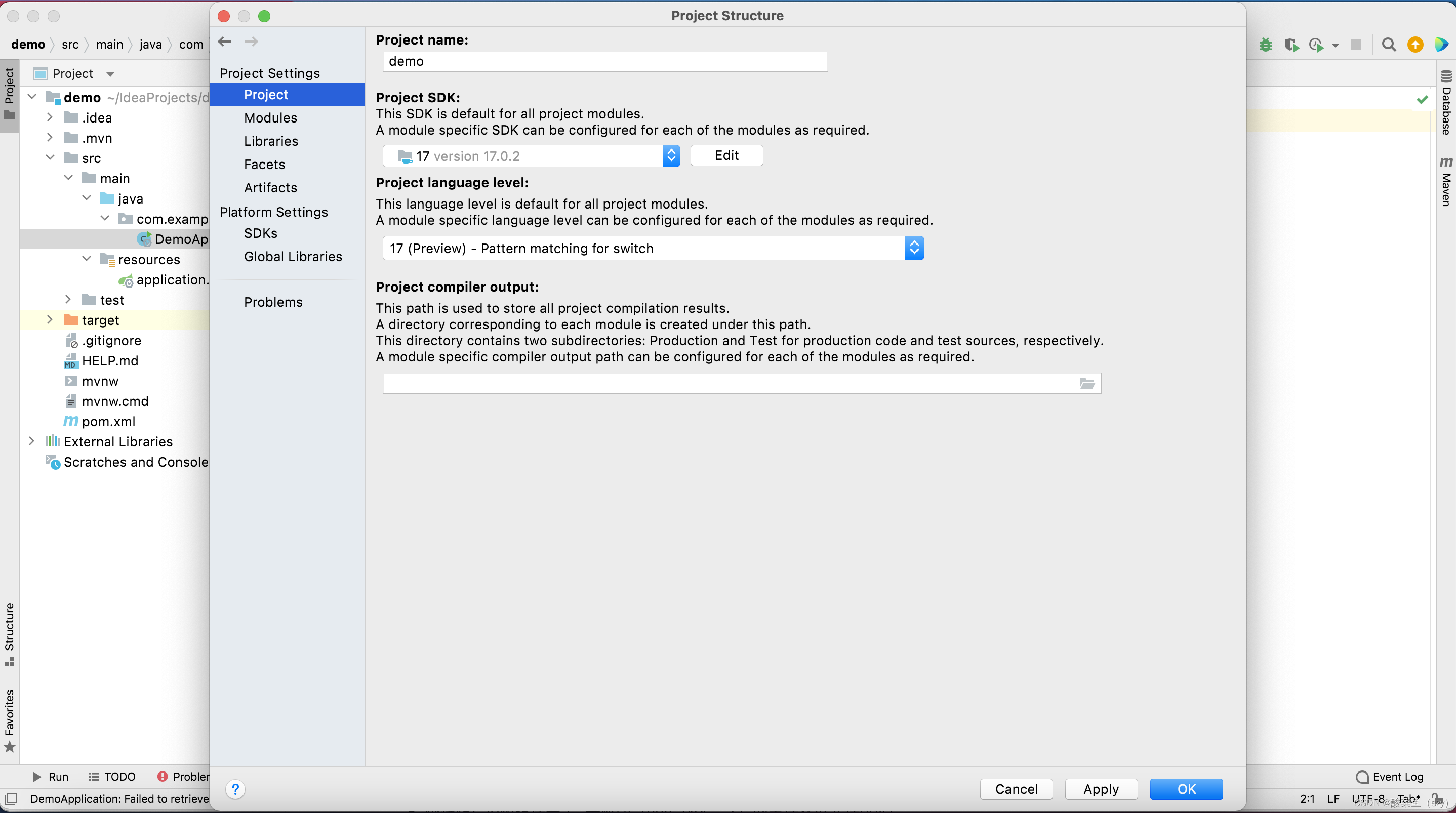Click the green run/checkmark status icon
Screen dimensions: 1456x813
point(1422,100)
